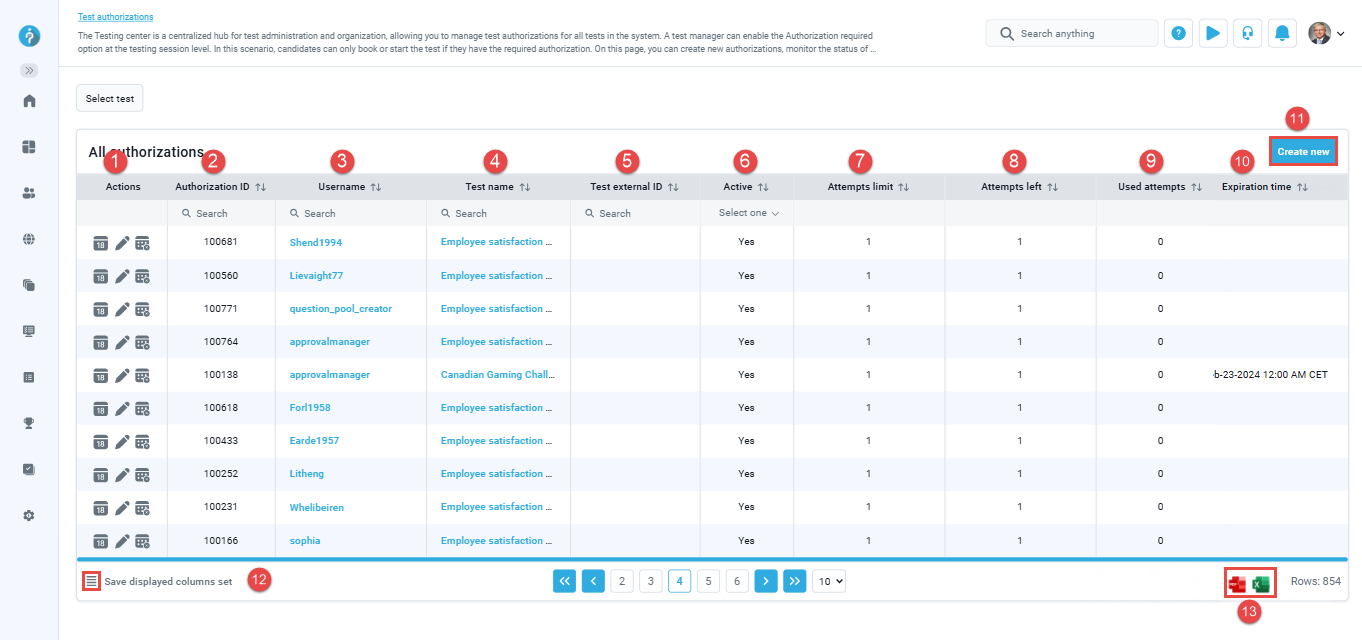The width and height of the screenshot is (1362, 640).
Task: Click the Authorization ID search field
Action: coord(221,213)
